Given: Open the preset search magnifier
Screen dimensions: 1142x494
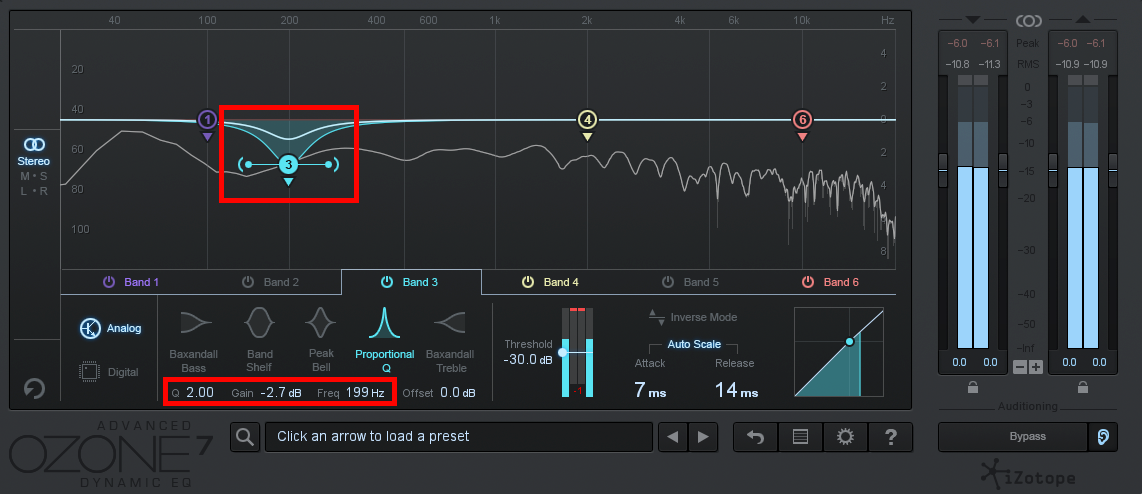Looking at the screenshot, I should [245, 437].
